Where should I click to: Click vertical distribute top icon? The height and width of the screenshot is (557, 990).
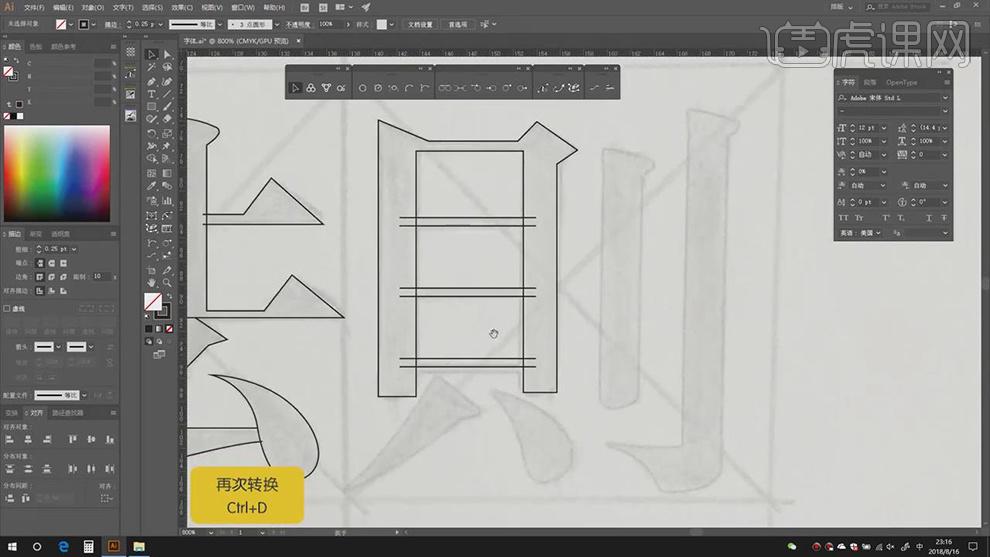[9, 469]
